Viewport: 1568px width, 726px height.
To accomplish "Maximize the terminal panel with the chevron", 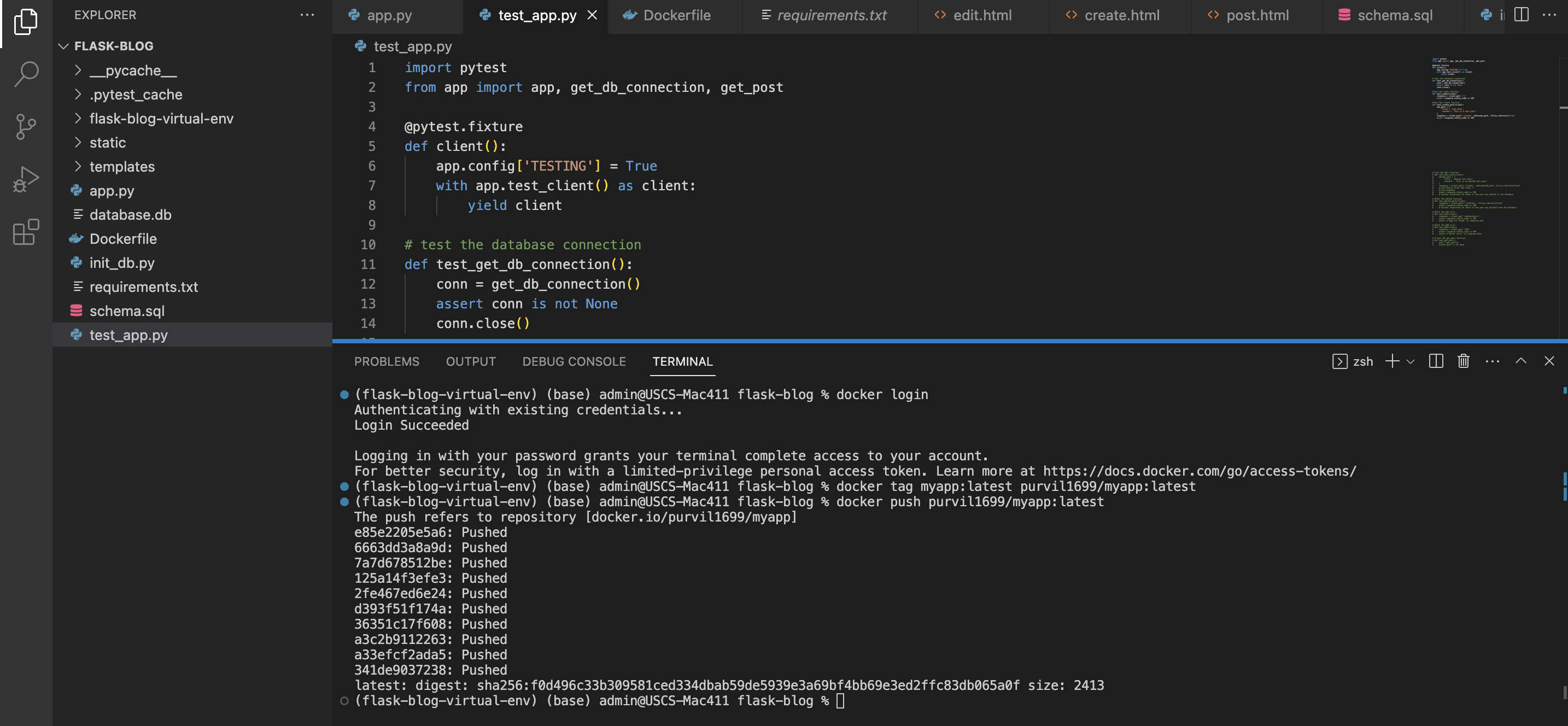I will coord(1520,361).
